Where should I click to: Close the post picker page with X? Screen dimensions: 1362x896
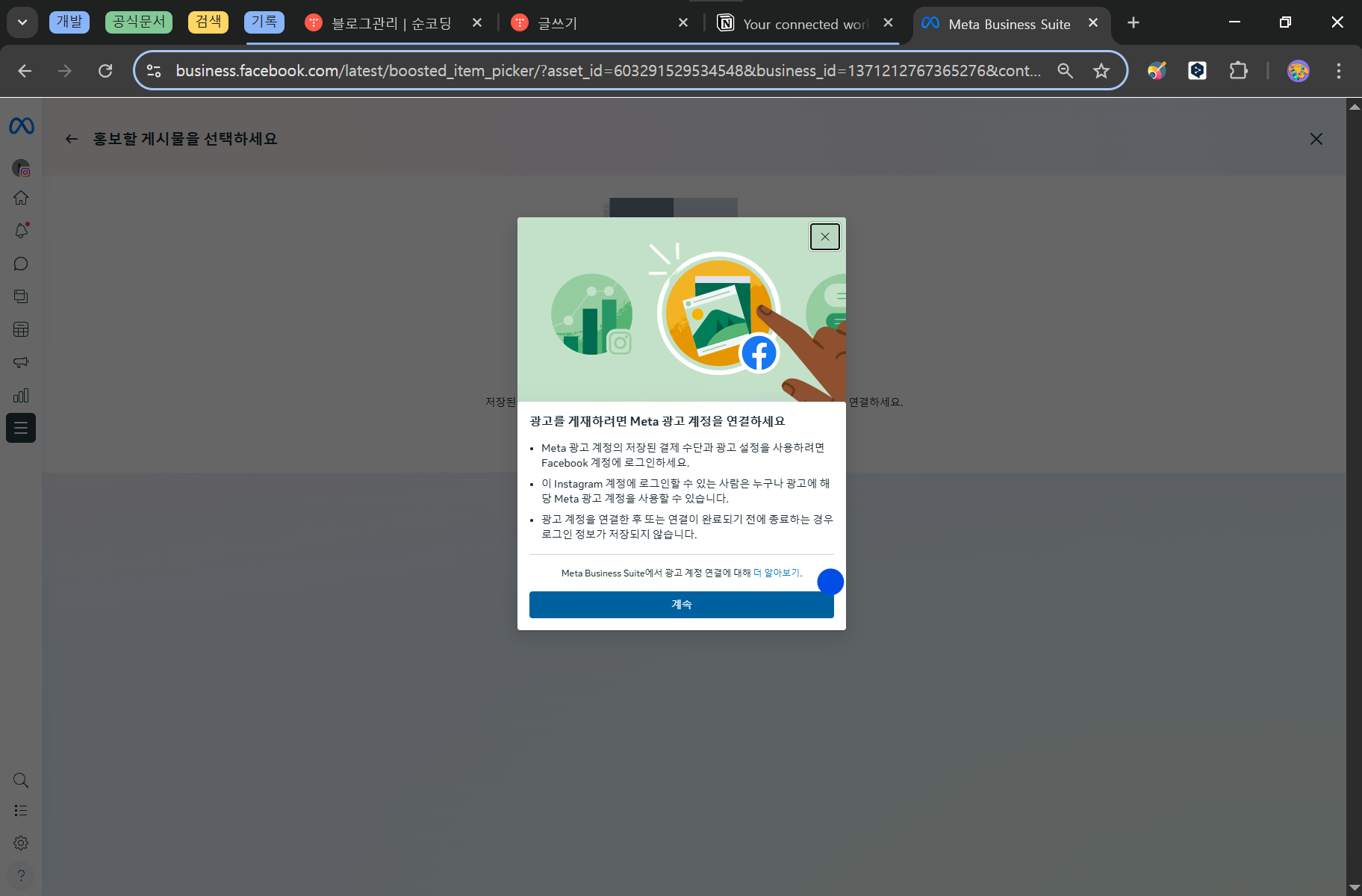[1316, 139]
